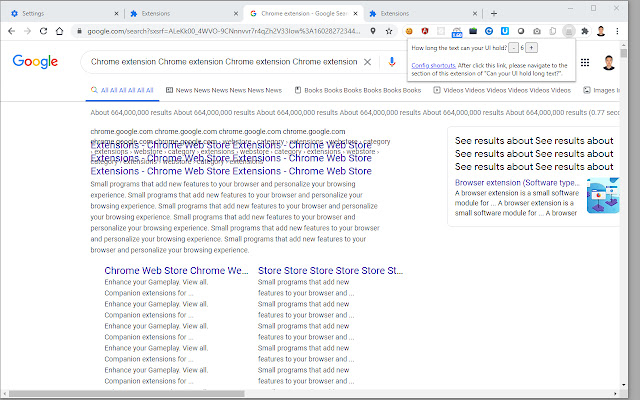Click the highlighted active extension icon
This screenshot has width=640, height=400.
click(x=569, y=31)
